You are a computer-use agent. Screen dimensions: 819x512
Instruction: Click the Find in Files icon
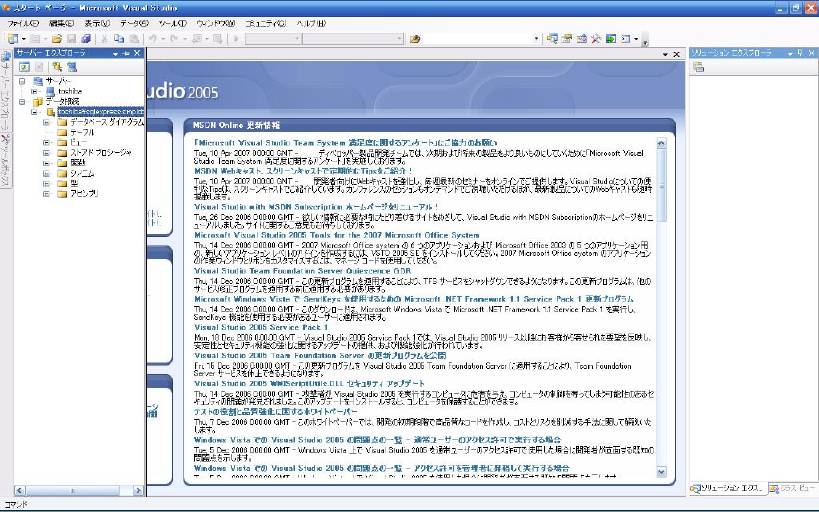point(415,39)
